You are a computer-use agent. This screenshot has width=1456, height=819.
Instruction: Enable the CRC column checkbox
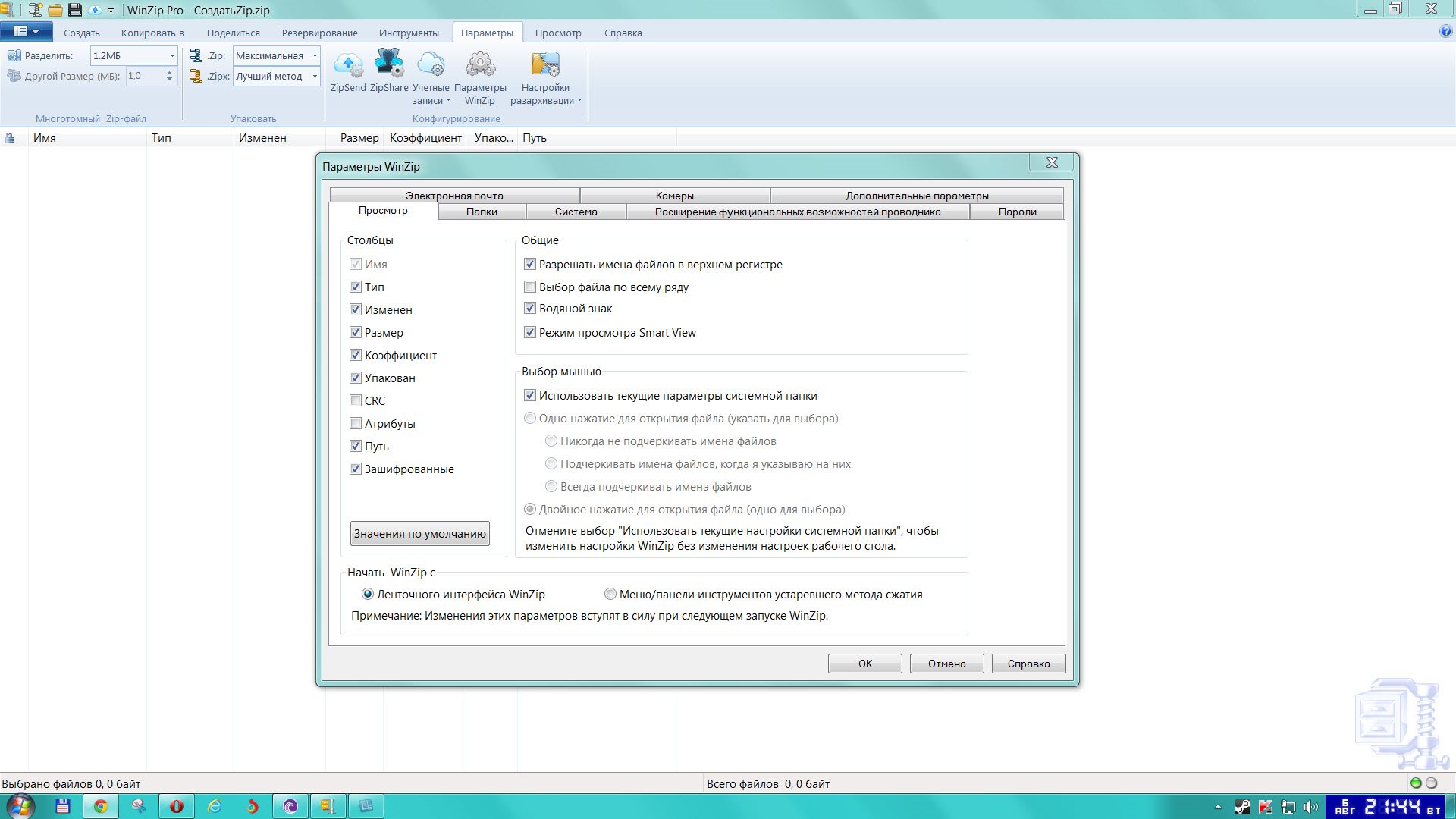coord(355,400)
